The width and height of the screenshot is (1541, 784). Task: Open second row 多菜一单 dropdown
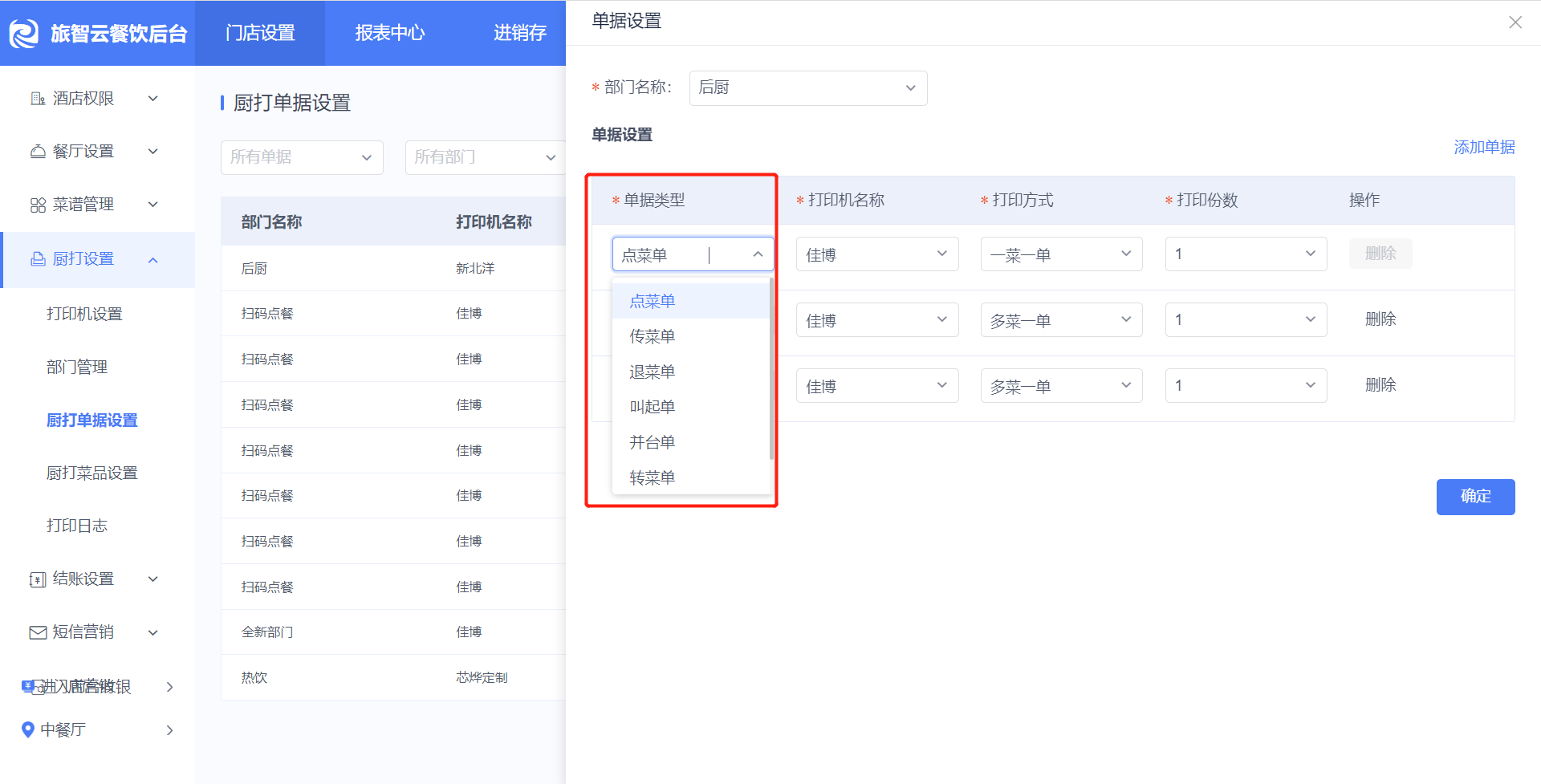tap(1061, 320)
